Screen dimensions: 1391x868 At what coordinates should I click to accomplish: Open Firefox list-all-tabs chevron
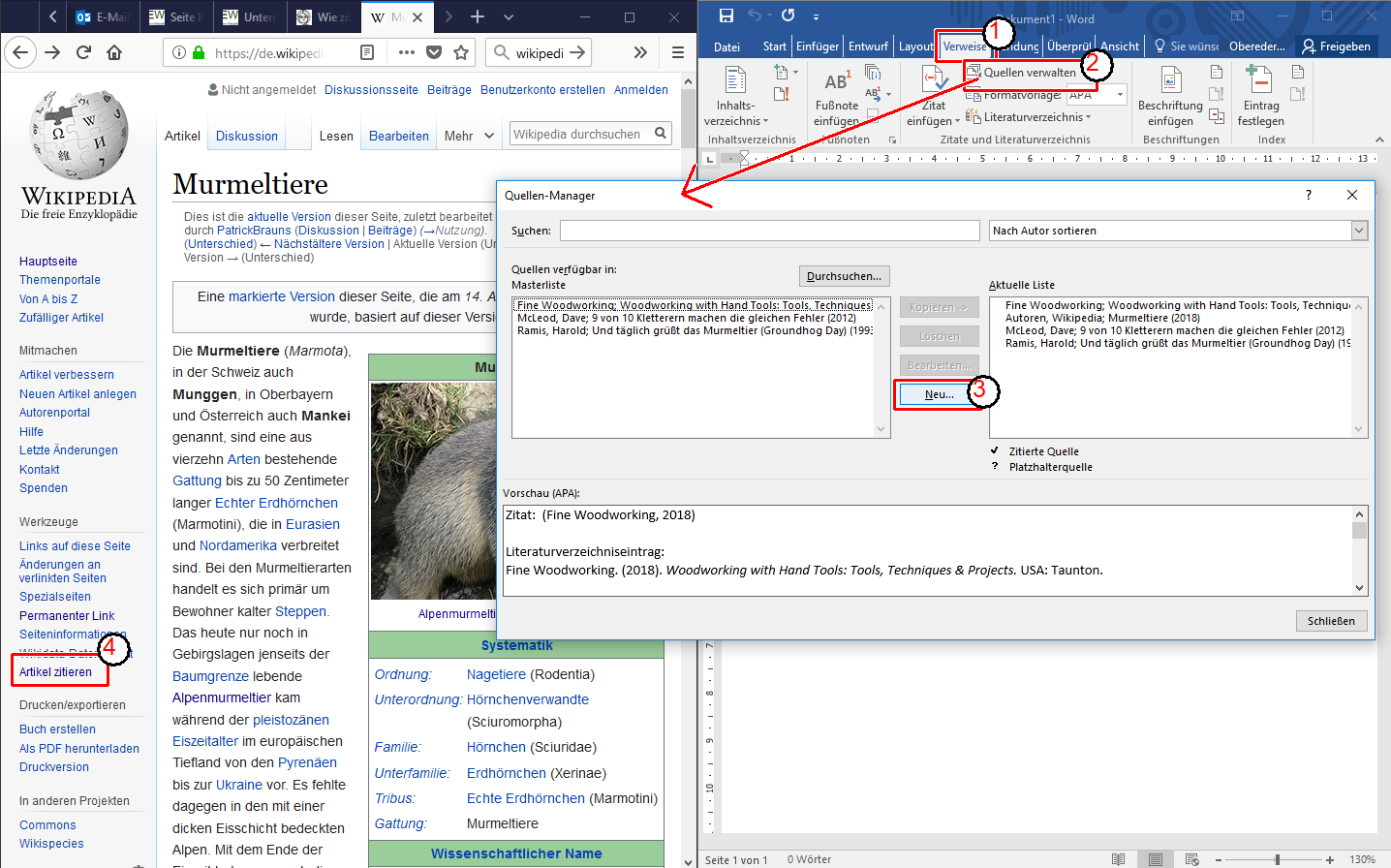pyautogui.click(x=509, y=16)
